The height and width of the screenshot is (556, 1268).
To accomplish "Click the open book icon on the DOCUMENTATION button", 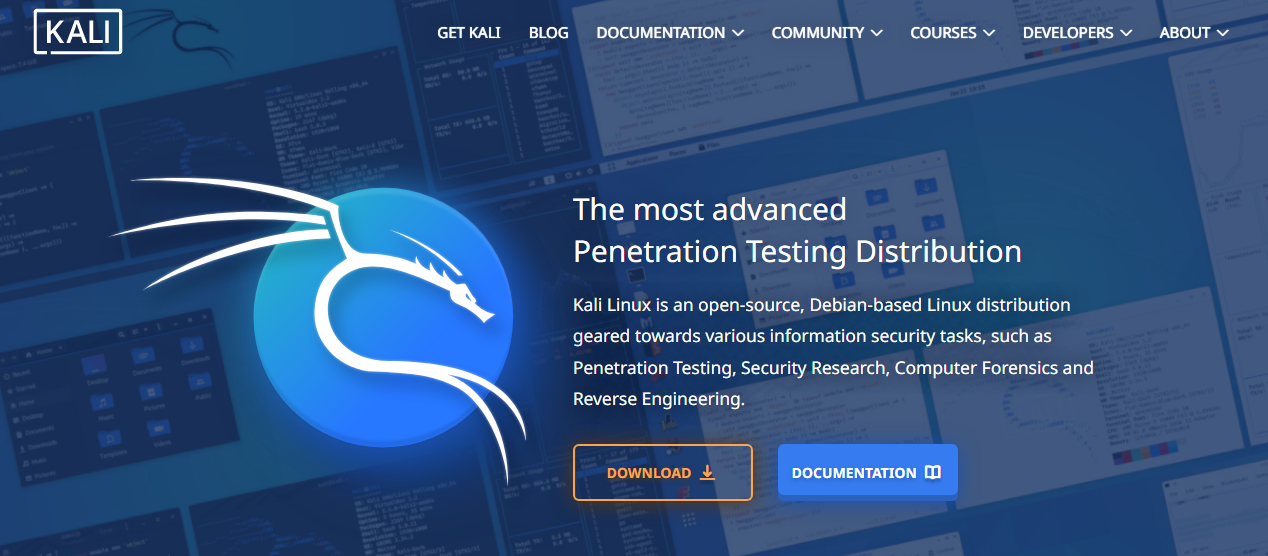I will (x=932, y=472).
